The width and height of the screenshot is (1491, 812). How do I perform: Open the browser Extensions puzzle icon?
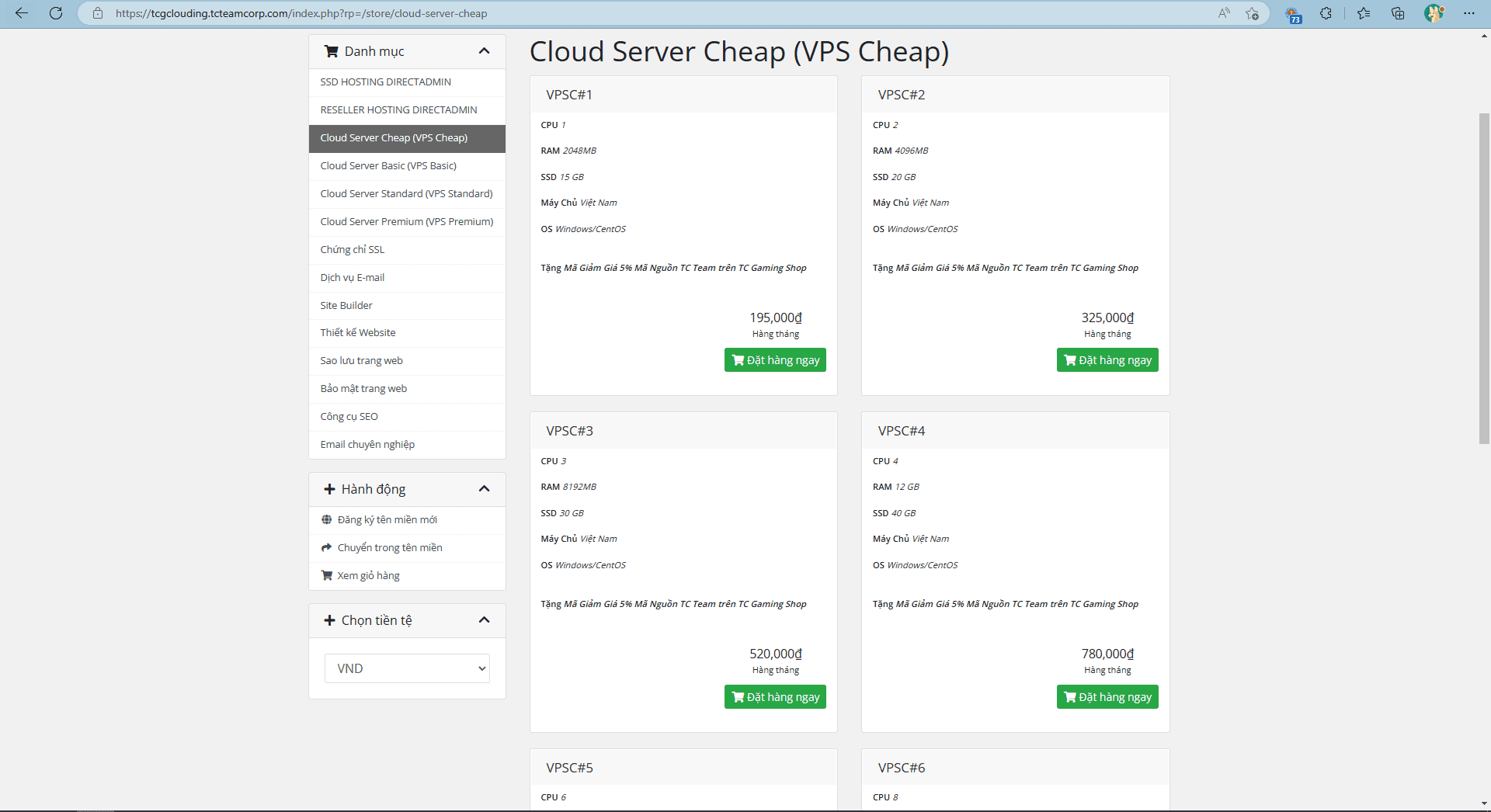1326,13
